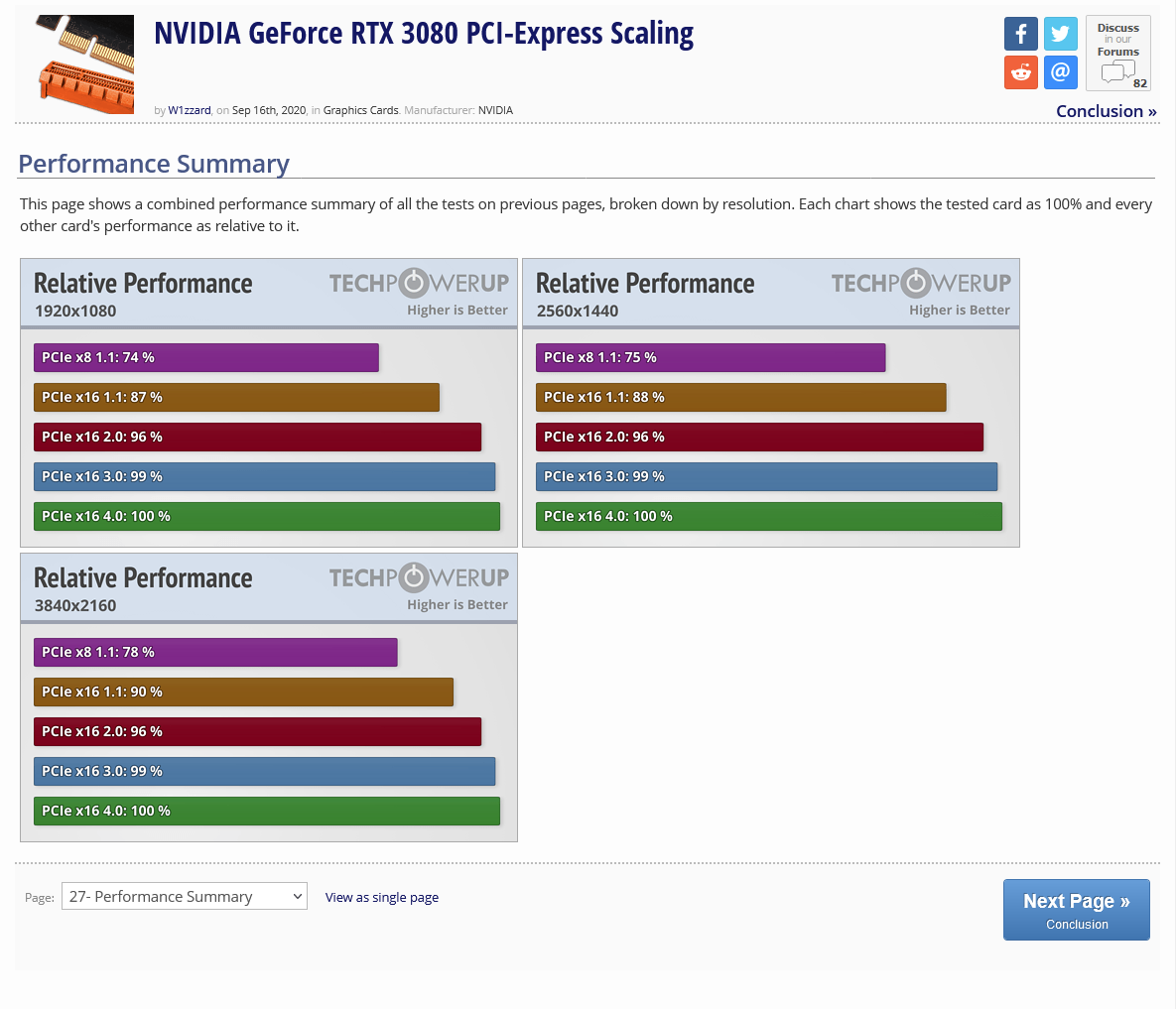Click the TechPowerUp logo in the 2560x1440 chart
Image resolution: width=1176 pixels, height=1009 pixels.
click(x=921, y=284)
